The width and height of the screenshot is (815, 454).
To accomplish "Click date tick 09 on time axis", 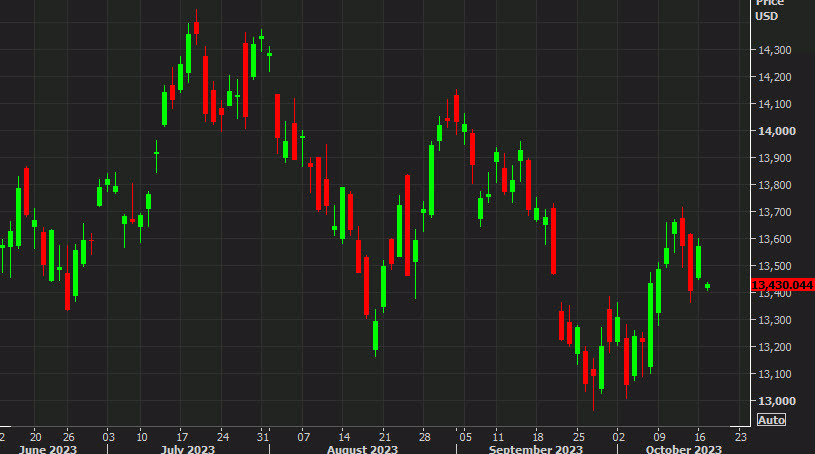I will click(x=659, y=437).
